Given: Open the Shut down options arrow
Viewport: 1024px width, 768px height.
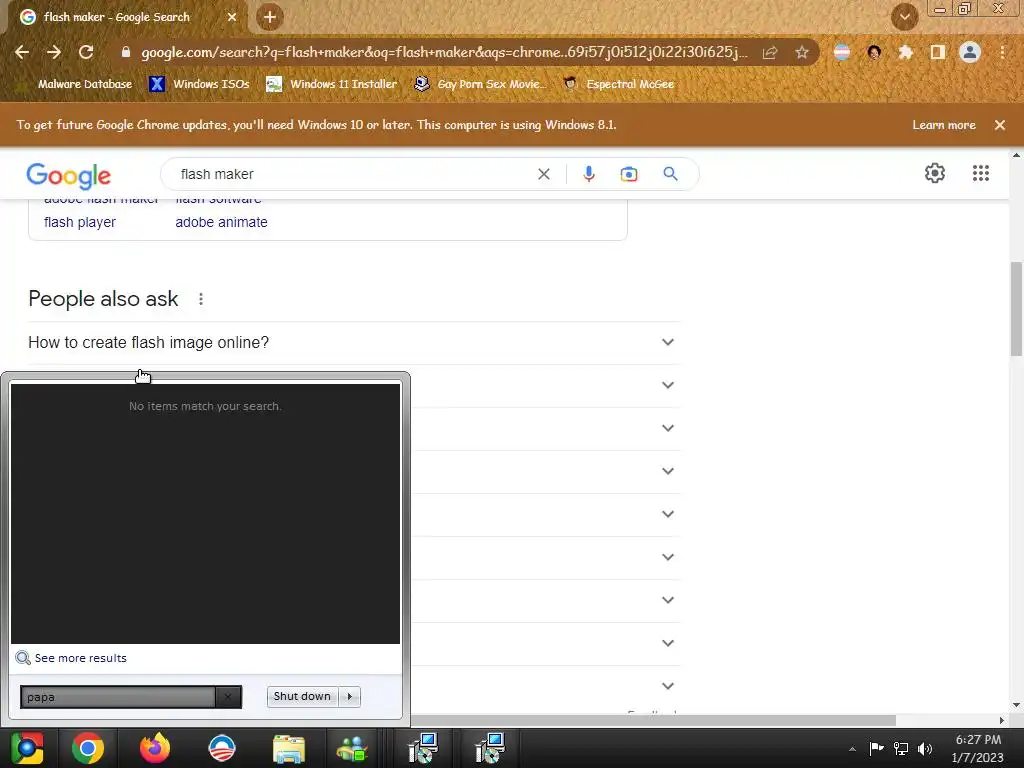Looking at the screenshot, I should tap(350, 696).
